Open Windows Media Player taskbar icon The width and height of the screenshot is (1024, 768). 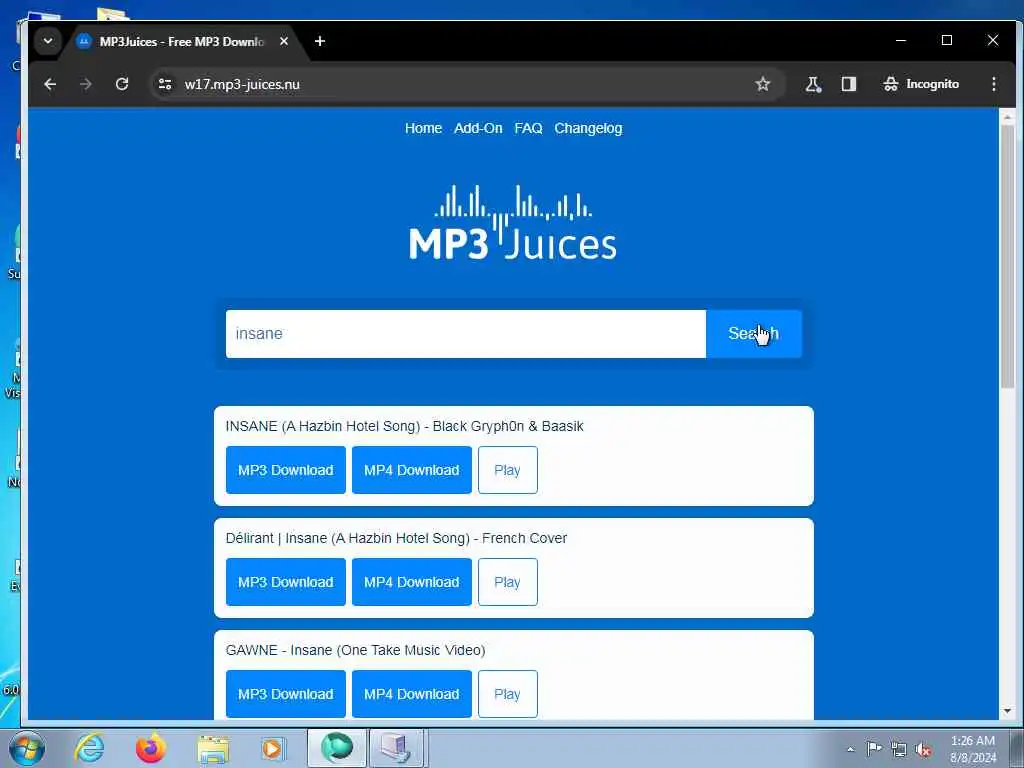[273, 748]
